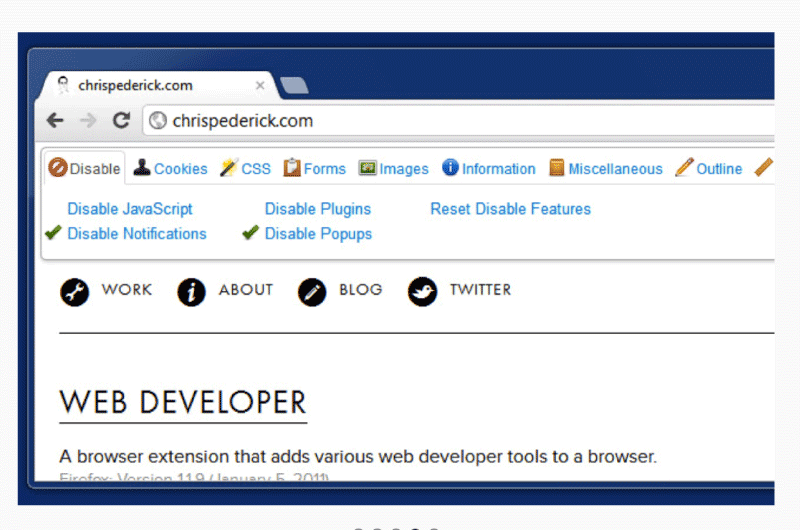Open the Cookies tab
Screen dimensions: 800x530
coord(170,168)
